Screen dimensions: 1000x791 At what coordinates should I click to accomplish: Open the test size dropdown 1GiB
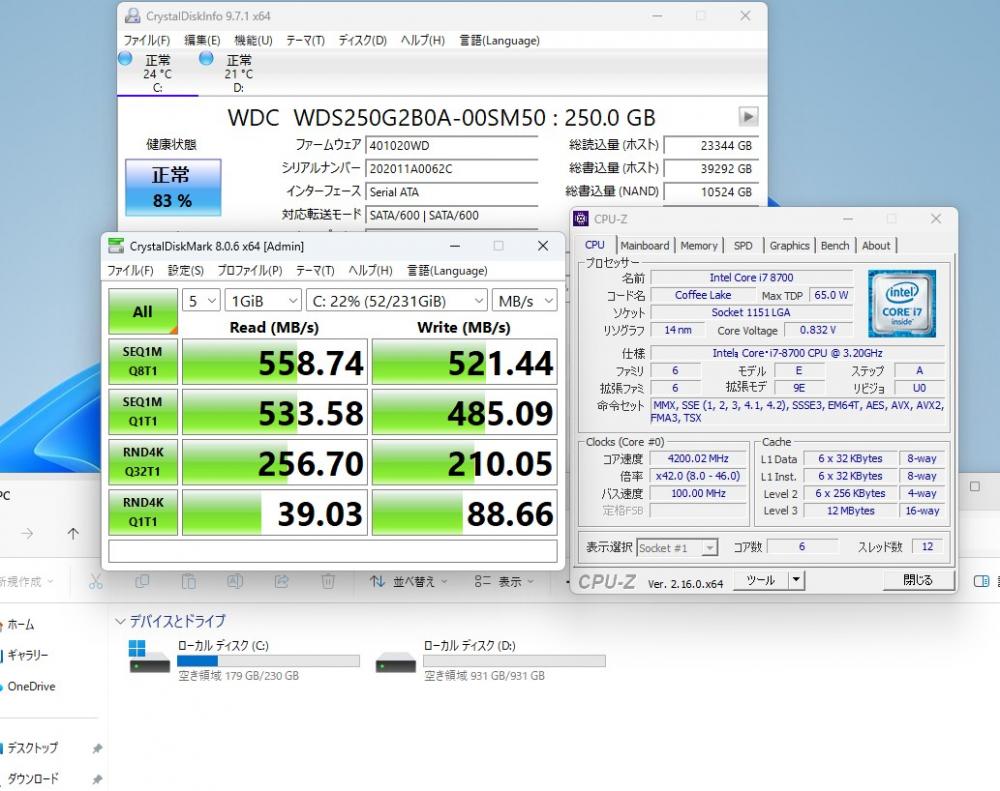click(x=263, y=300)
